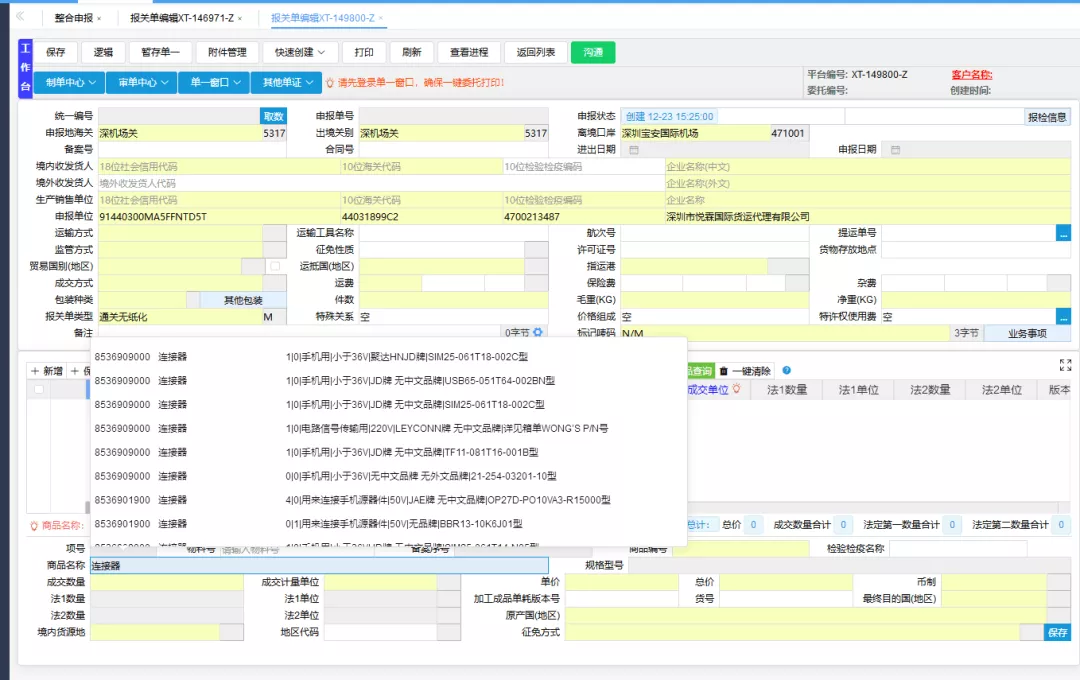Click the 取数 button beside 统一编号

click(x=273, y=116)
